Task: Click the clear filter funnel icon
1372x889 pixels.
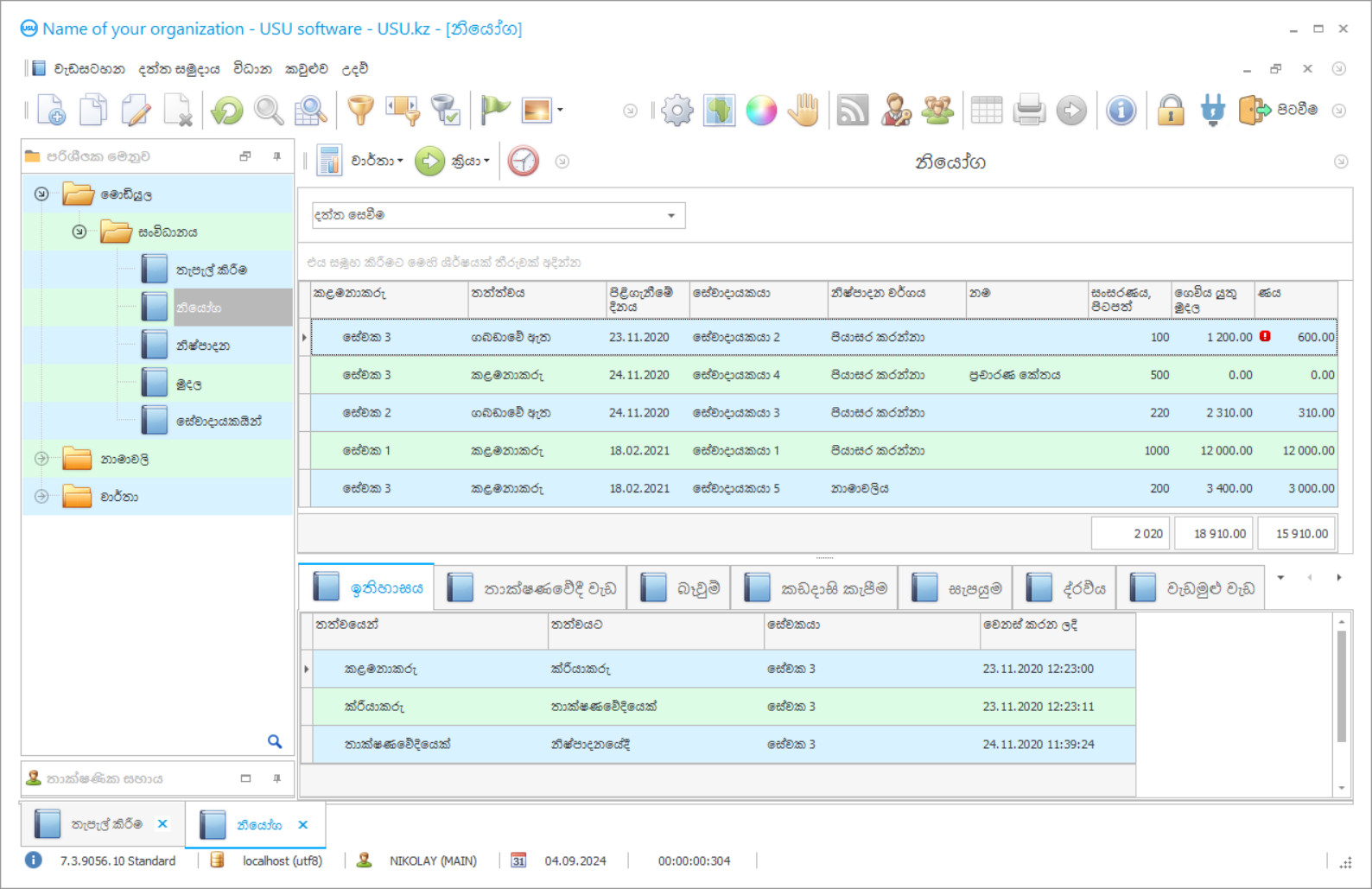Action: pyautogui.click(x=446, y=111)
